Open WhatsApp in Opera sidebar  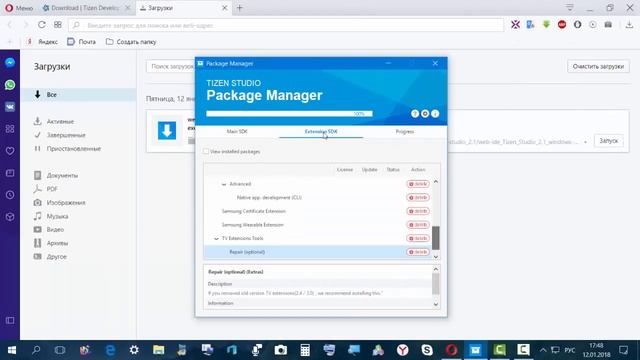[x=10, y=85]
